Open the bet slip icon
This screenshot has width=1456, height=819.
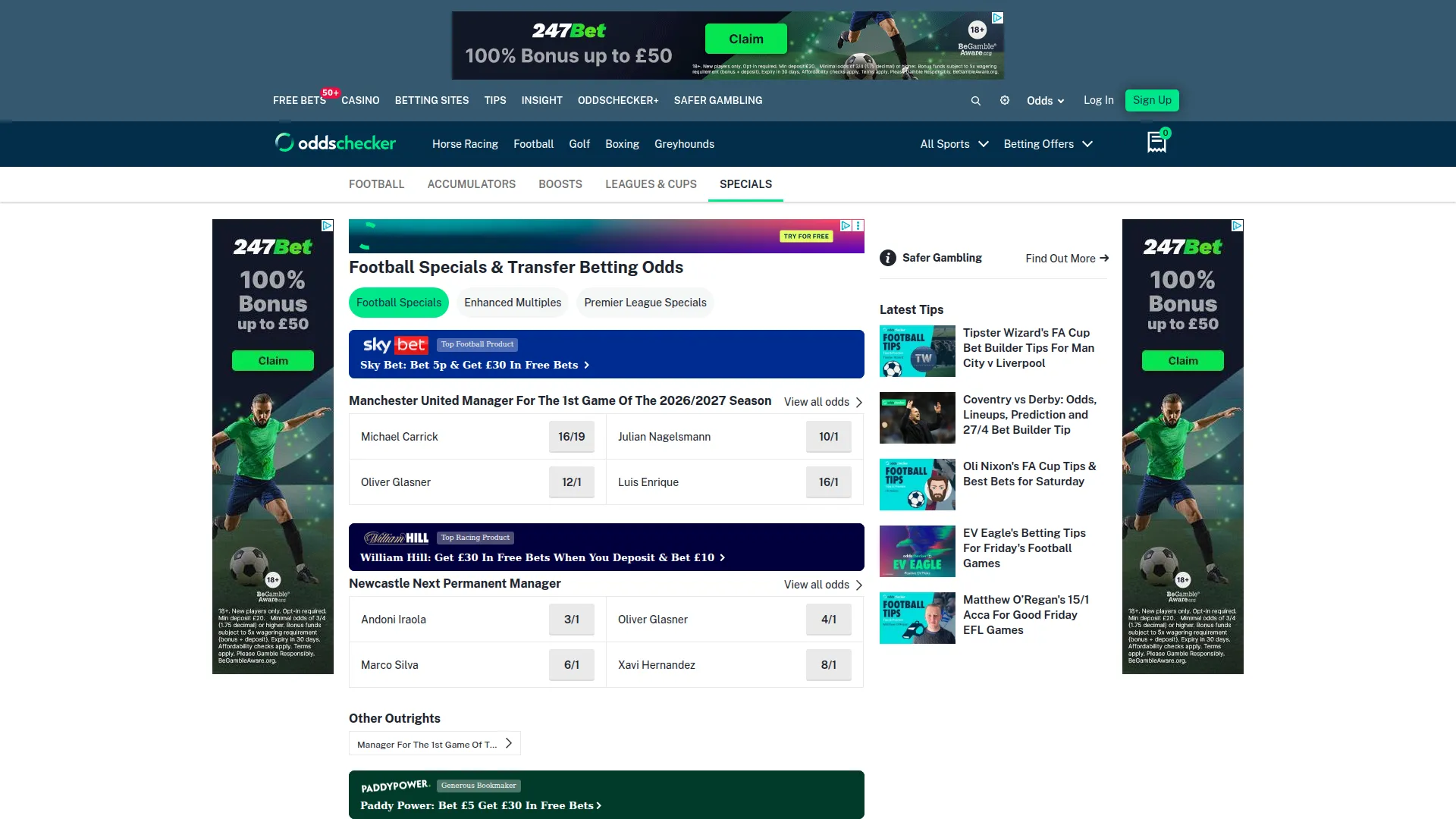coord(1156,143)
